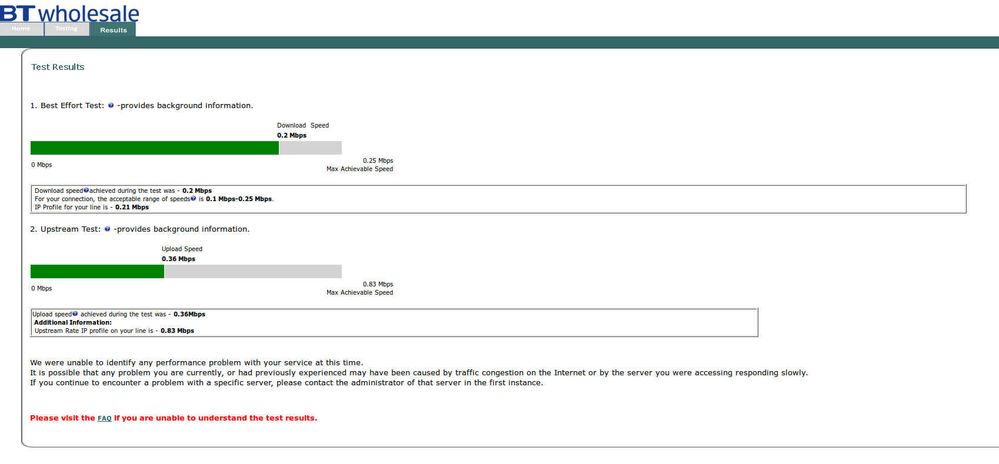
Task: Click the IP Profile 0.21 Mbps value
Action: pos(132,207)
